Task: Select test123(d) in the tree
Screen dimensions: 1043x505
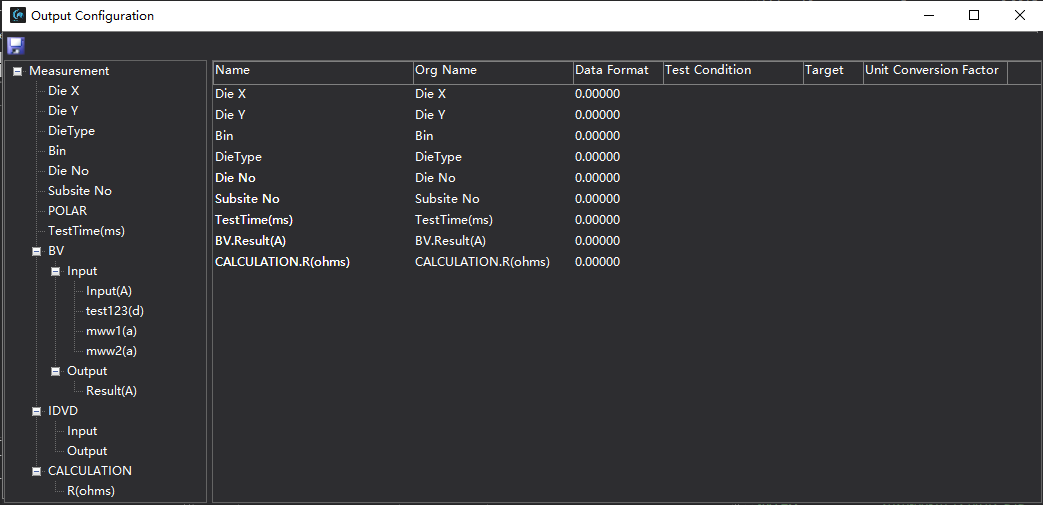Action: pyautogui.click(x=114, y=311)
